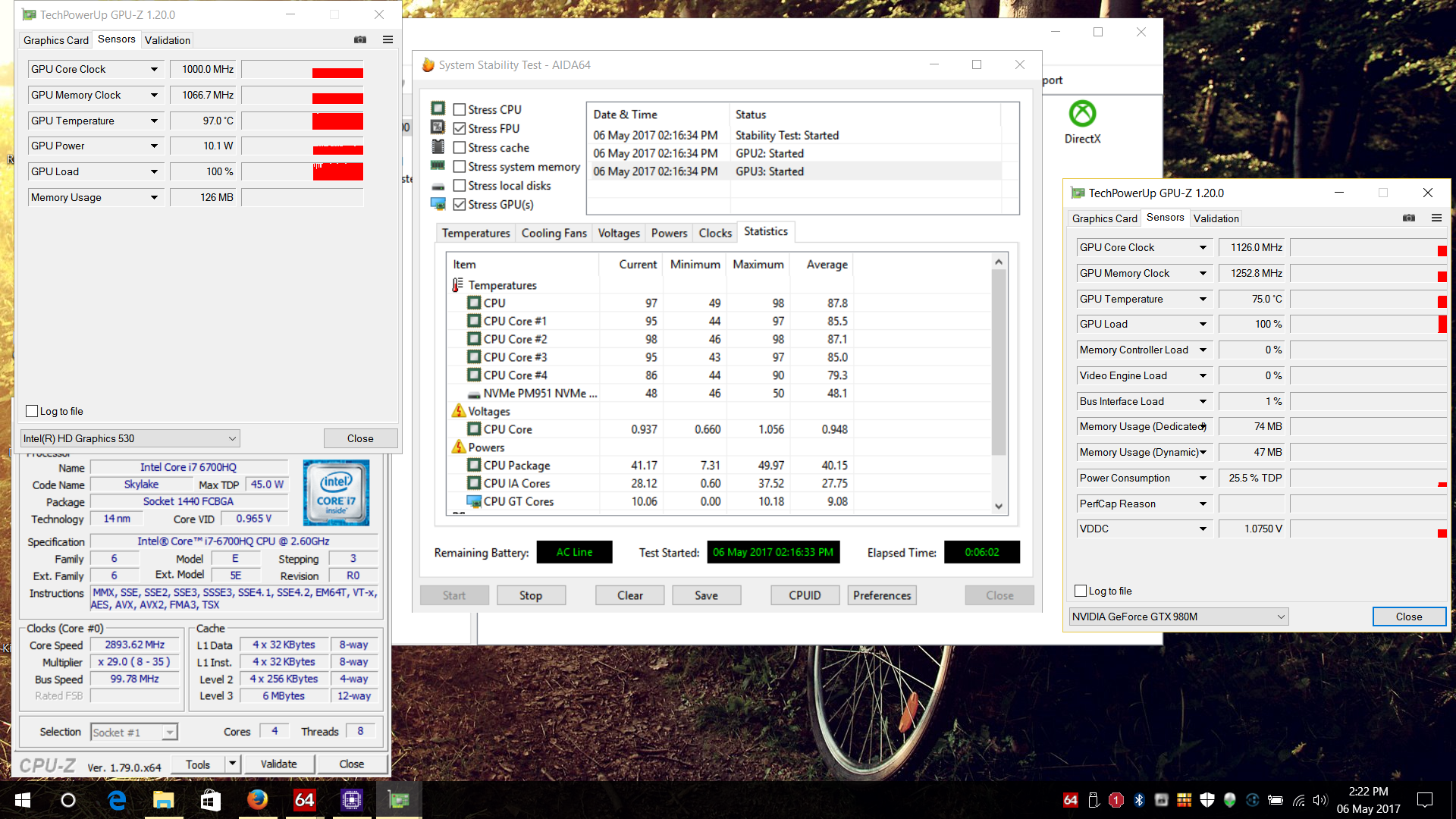Open File Explorer from taskbar
Screen dimensions: 1456x819
coord(164,800)
